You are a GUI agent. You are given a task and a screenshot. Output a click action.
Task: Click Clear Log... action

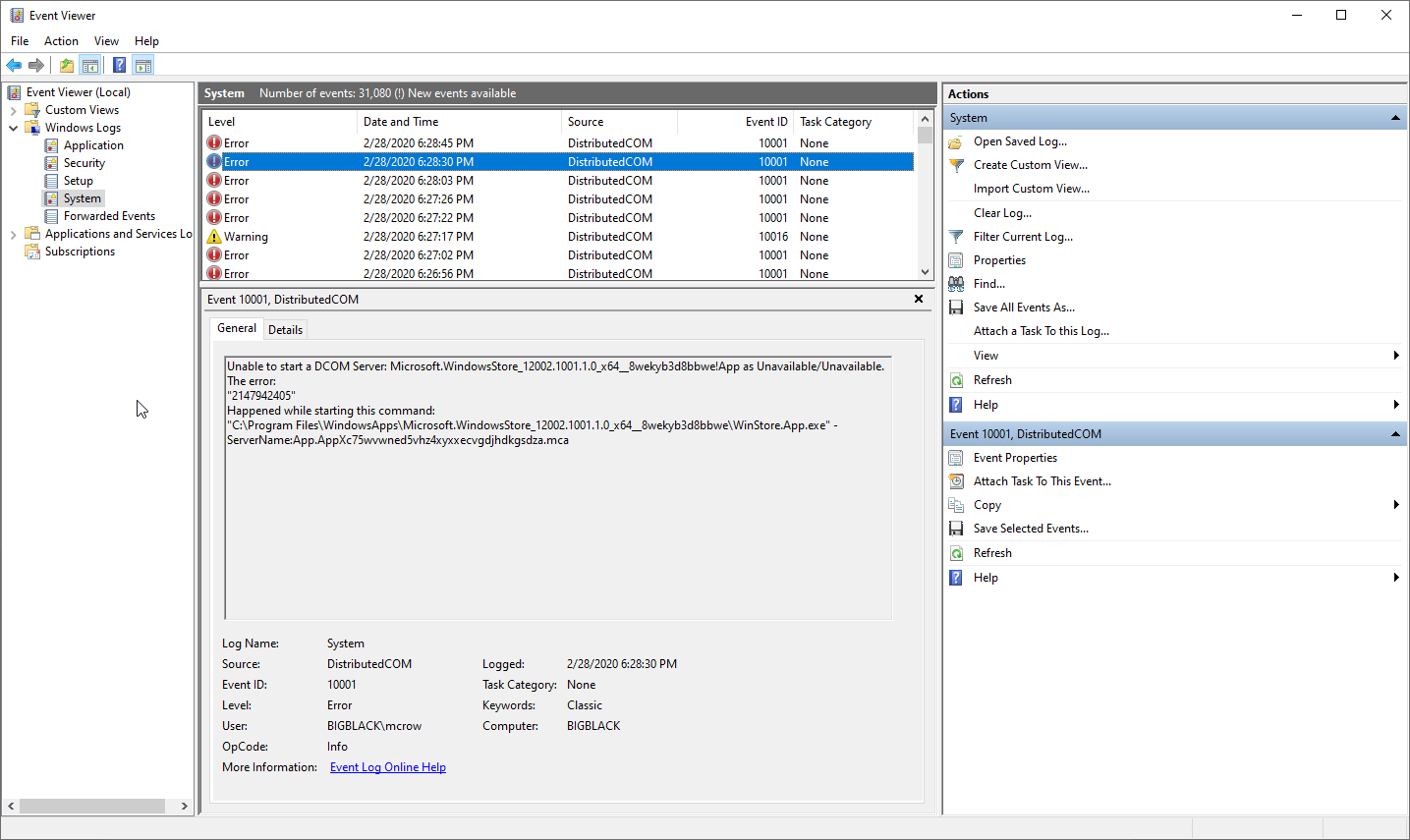coord(1002,213)
